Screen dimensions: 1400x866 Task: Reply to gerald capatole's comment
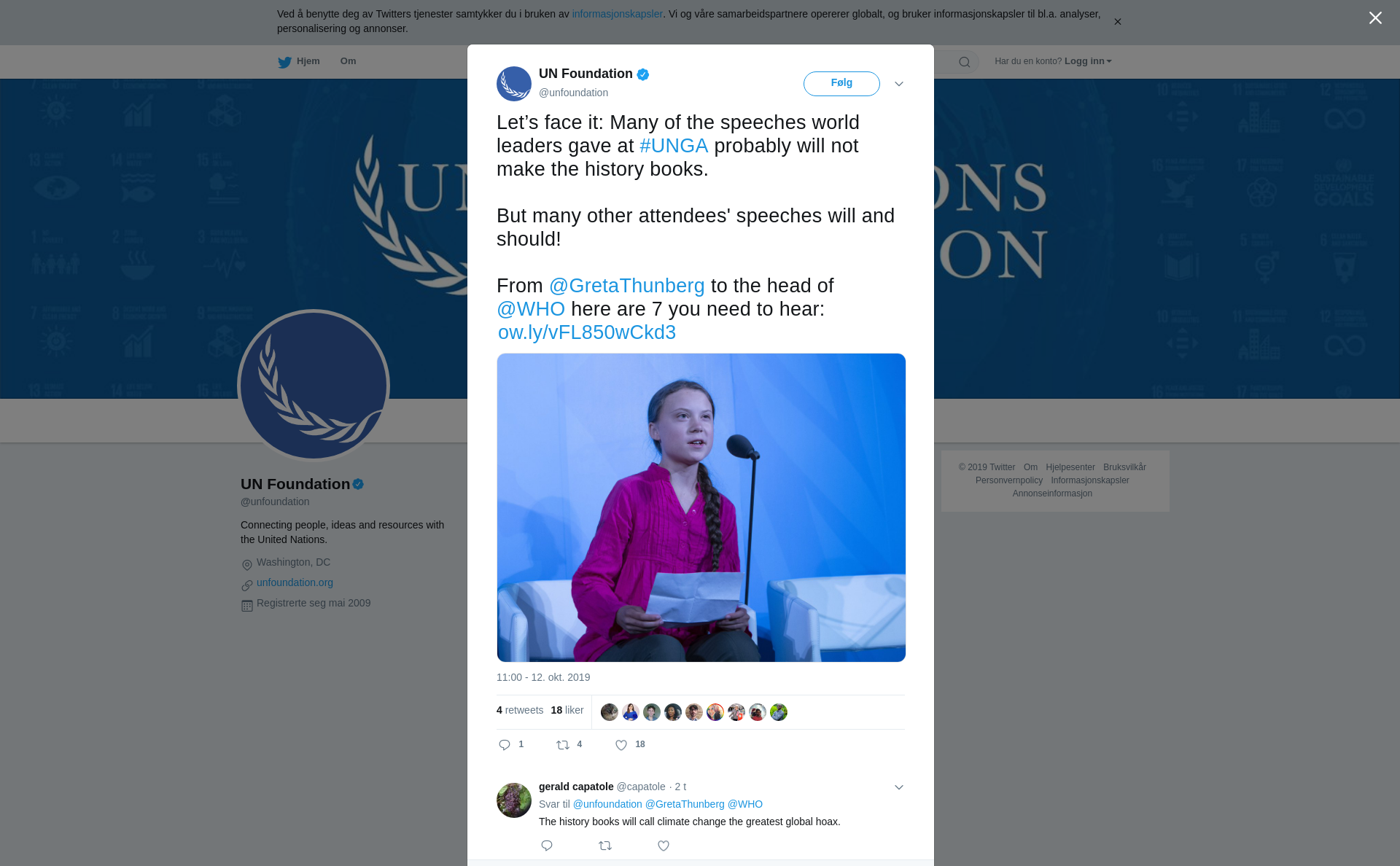coord(547,846)
